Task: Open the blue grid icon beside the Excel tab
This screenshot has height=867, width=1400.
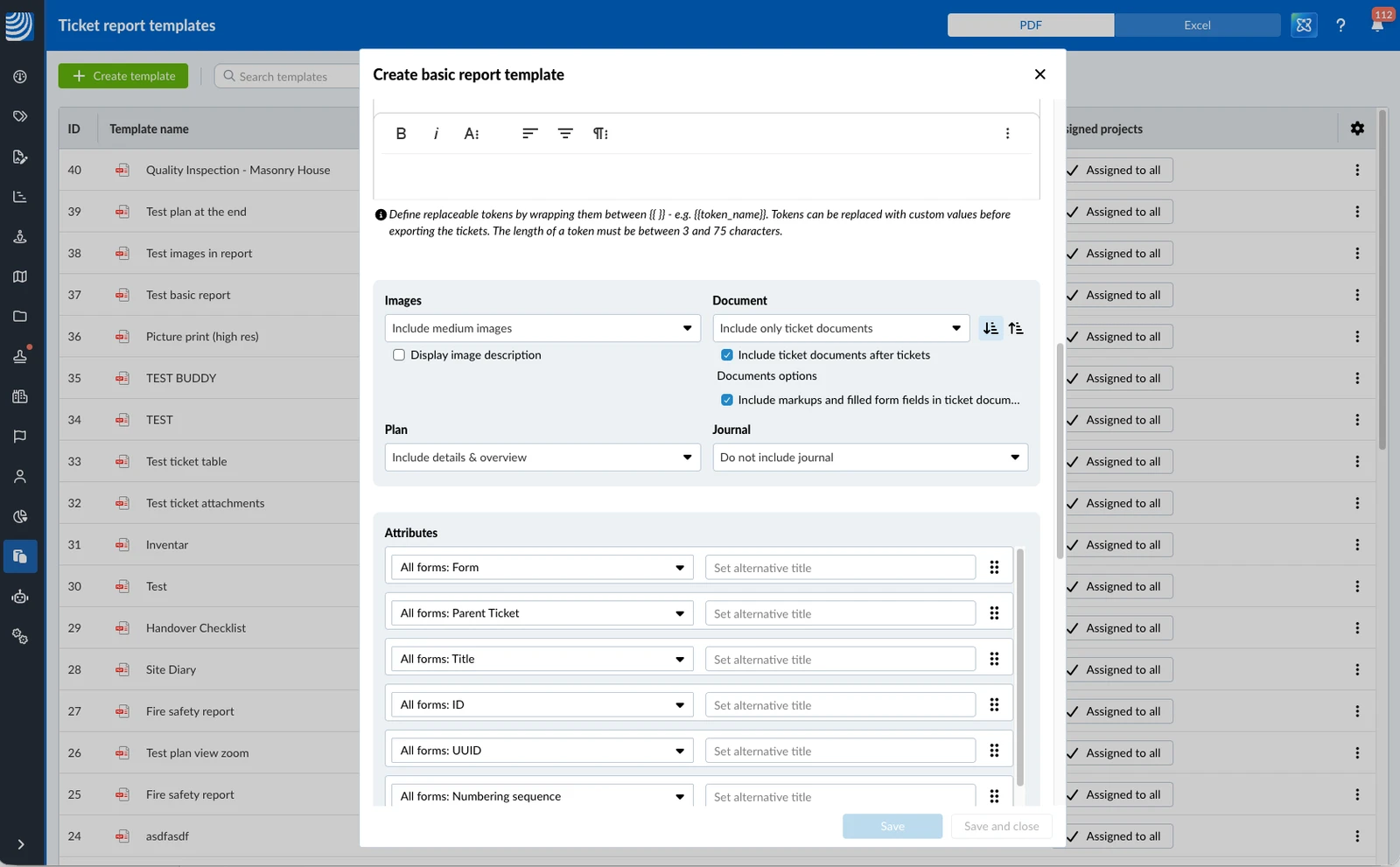Action: 1304,25
